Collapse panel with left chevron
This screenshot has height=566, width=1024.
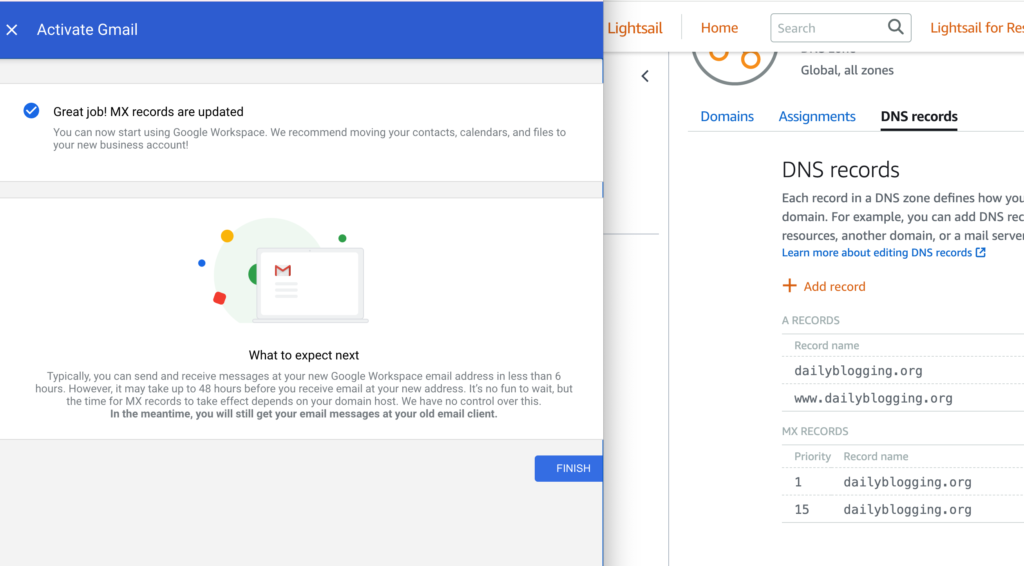tap(645, 76)
